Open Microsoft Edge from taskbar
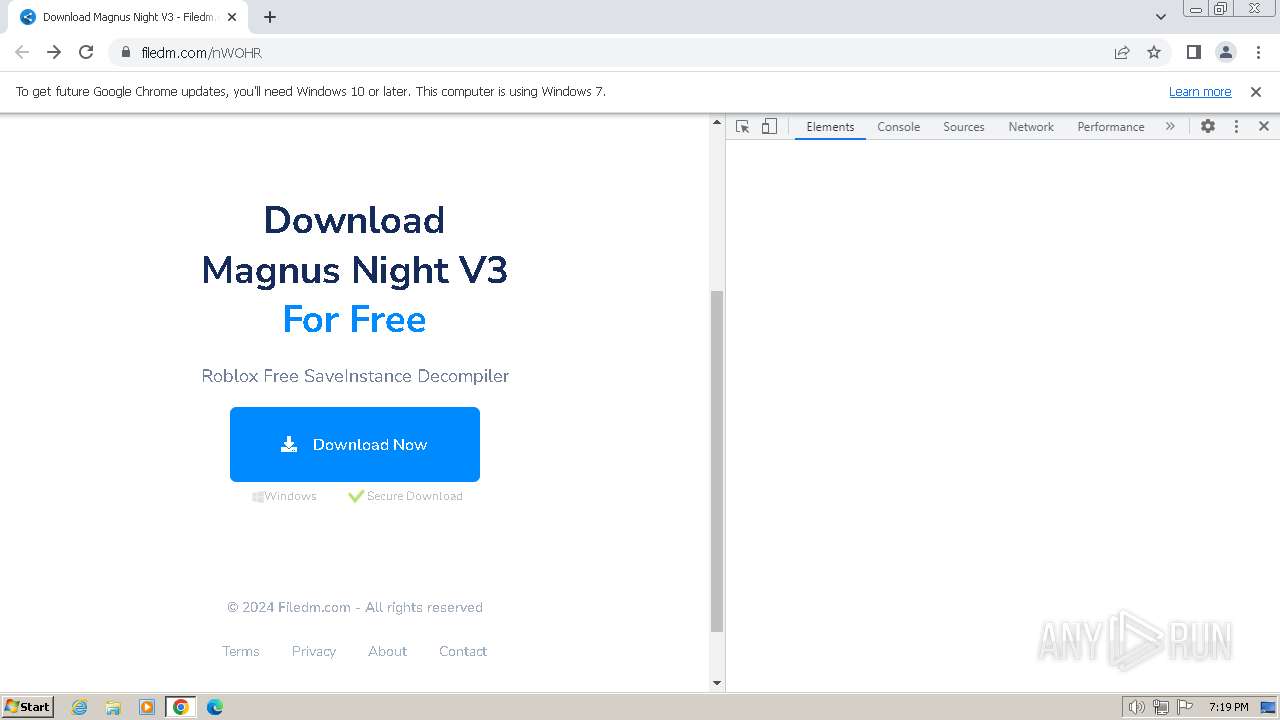 point(215,707)
